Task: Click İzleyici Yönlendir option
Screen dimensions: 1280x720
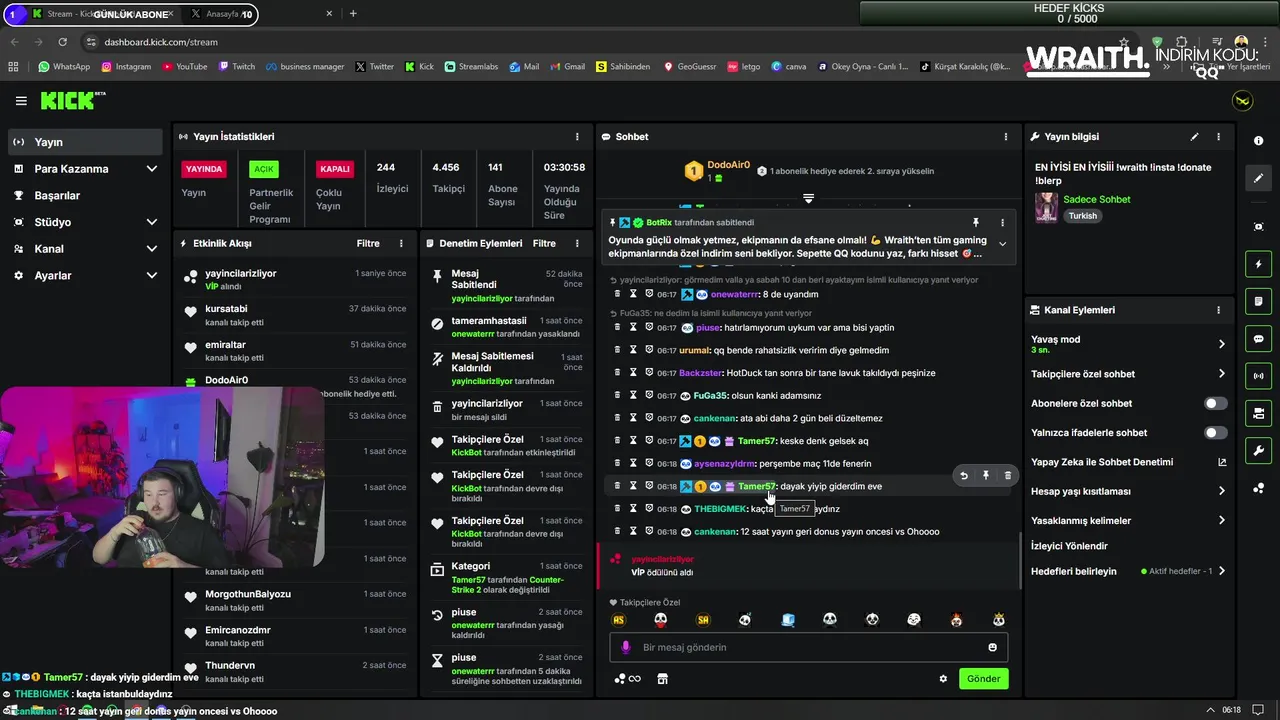Action: pos(1069,546)
